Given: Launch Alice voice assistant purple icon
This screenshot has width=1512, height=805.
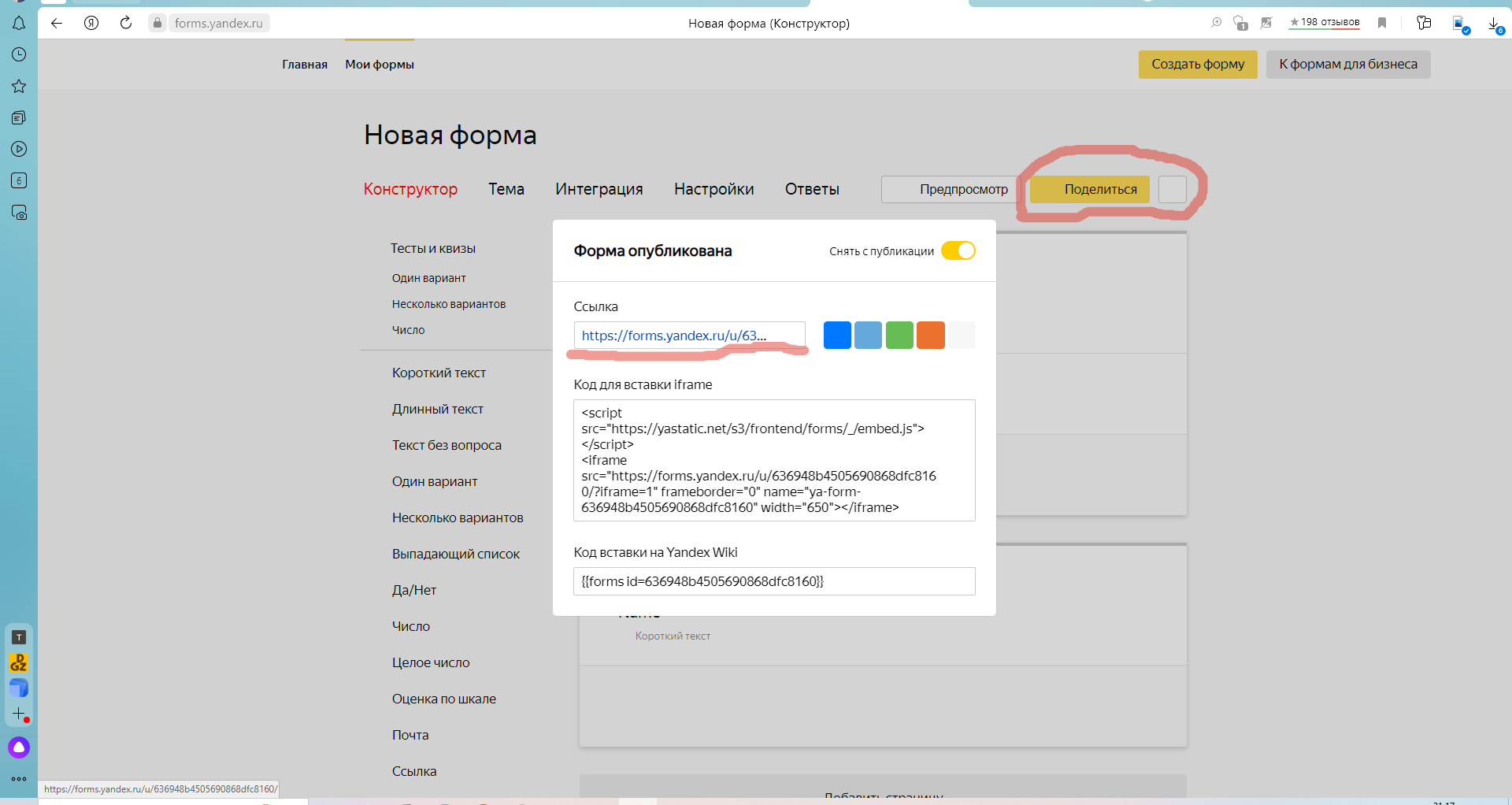Looking at the screenshot, I should (x=19, y=747).
